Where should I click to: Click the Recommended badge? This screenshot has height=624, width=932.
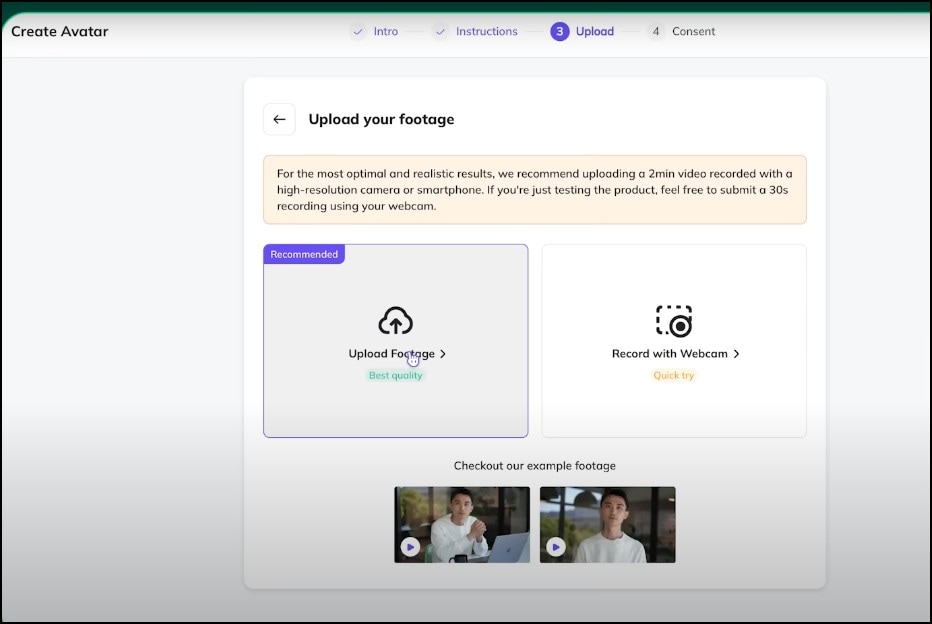[304, 254]
